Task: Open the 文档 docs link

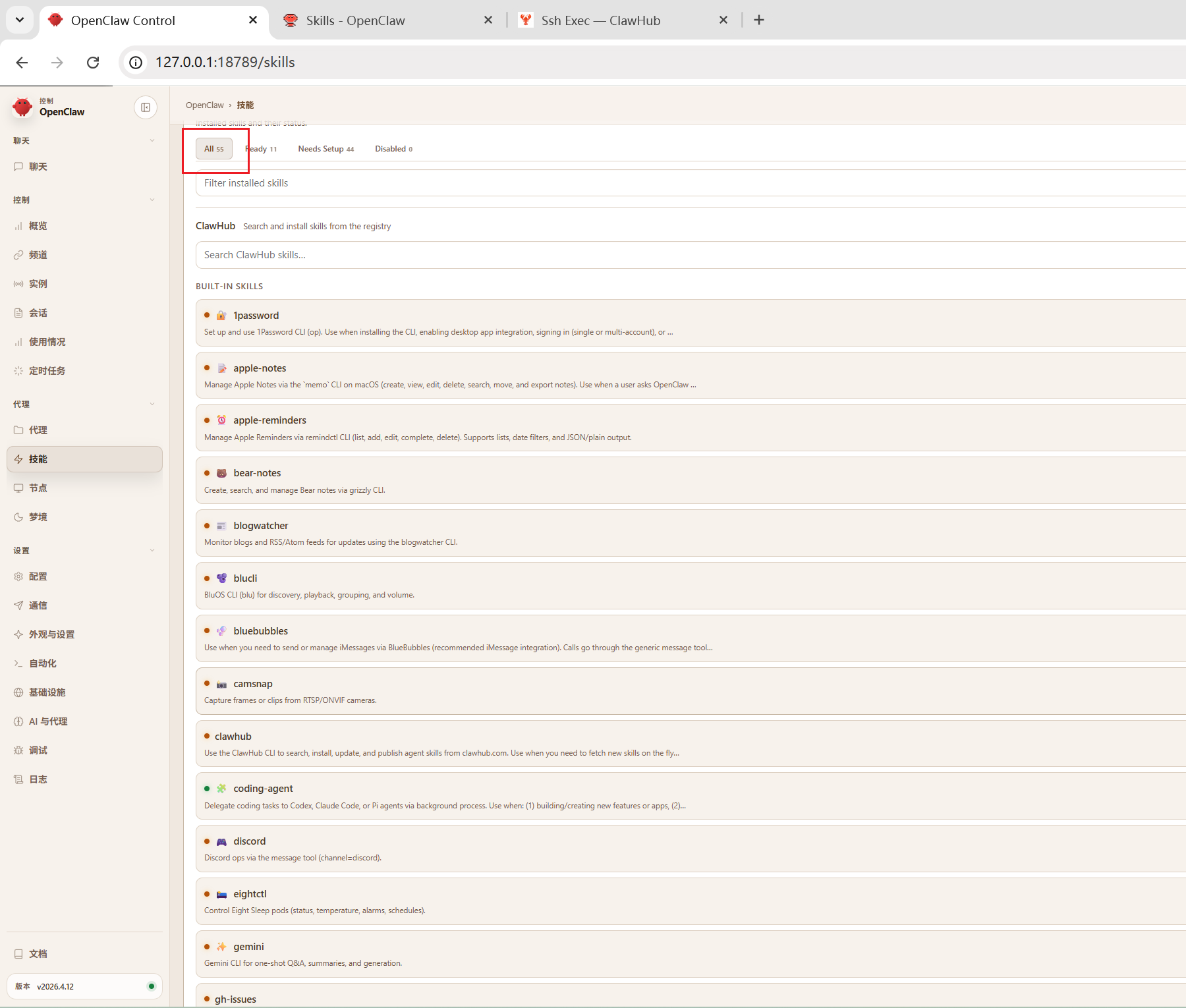Action: pyautogui.click(x=84, y=954)
